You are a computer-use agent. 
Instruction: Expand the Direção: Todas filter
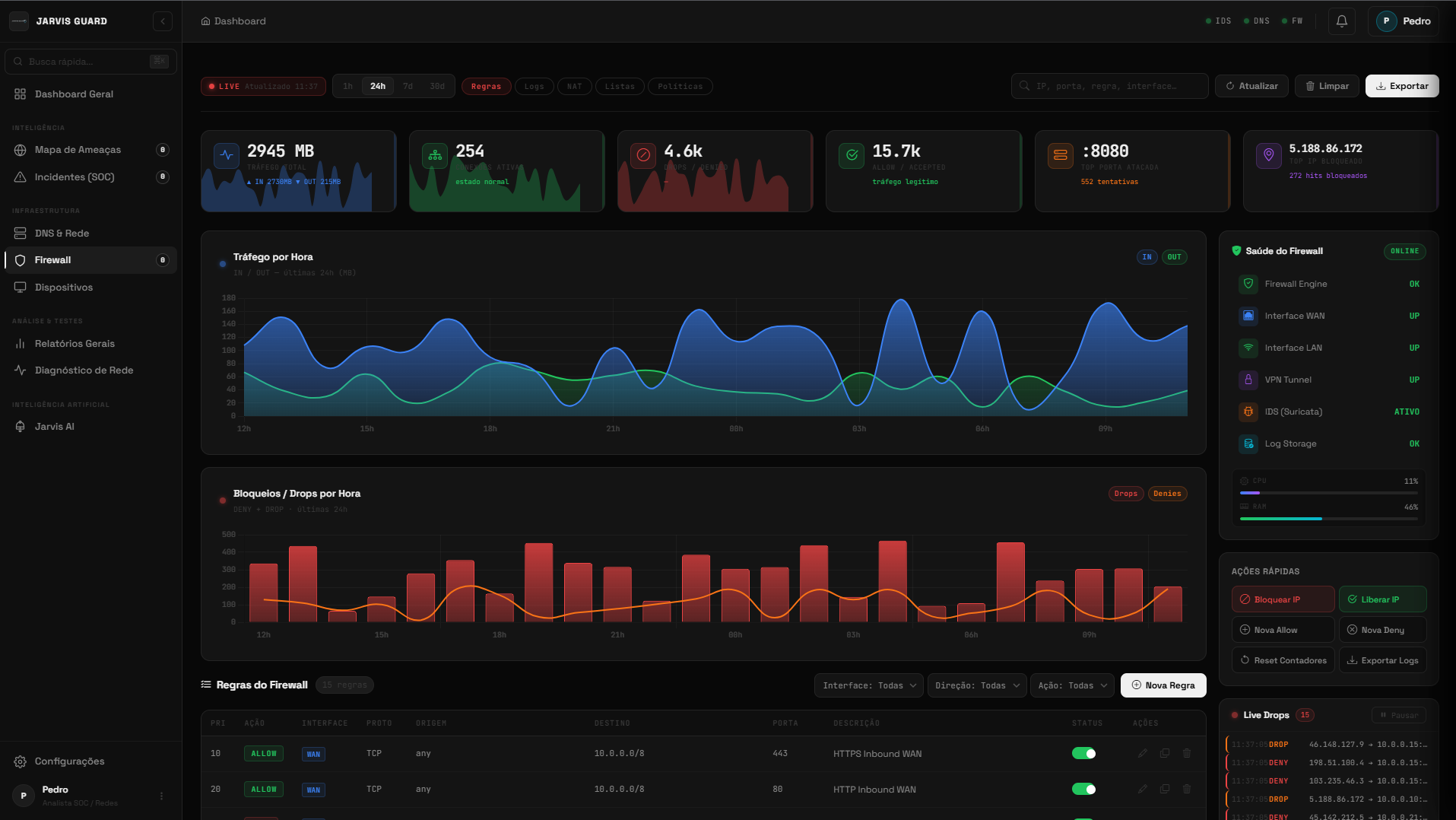click(976, 685)
